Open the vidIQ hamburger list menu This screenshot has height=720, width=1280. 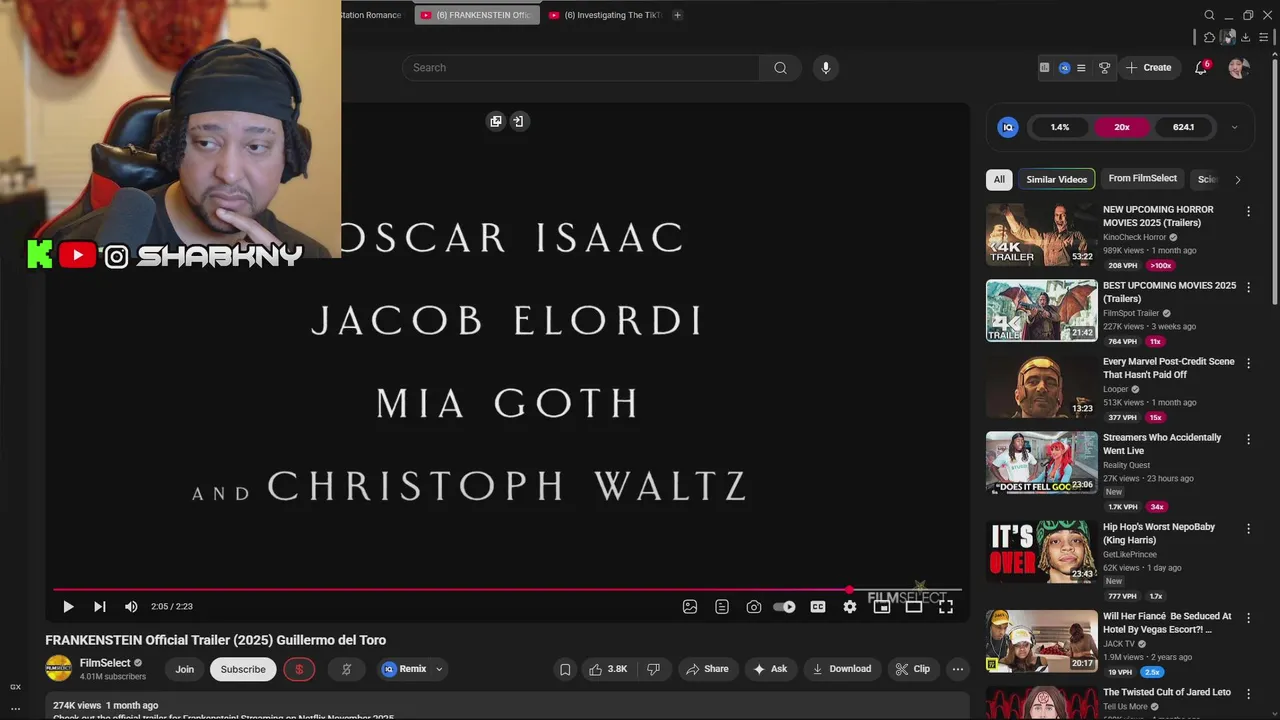pyautogui.click(x=1081, y=68)
